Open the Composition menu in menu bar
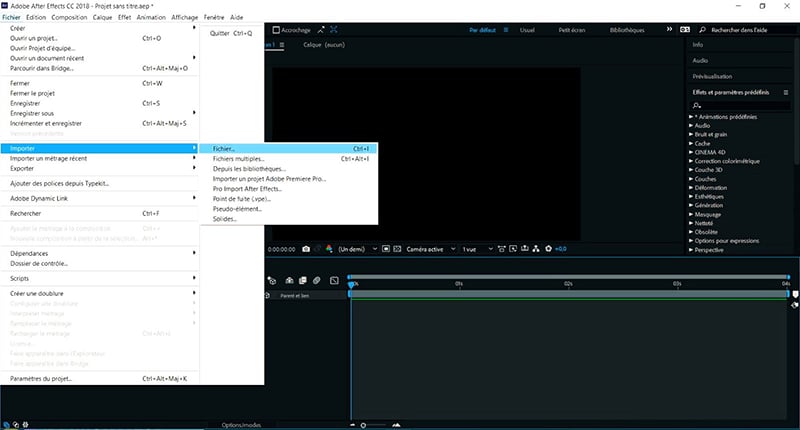This screenshot has height=430, width=800. click(69, 17)
